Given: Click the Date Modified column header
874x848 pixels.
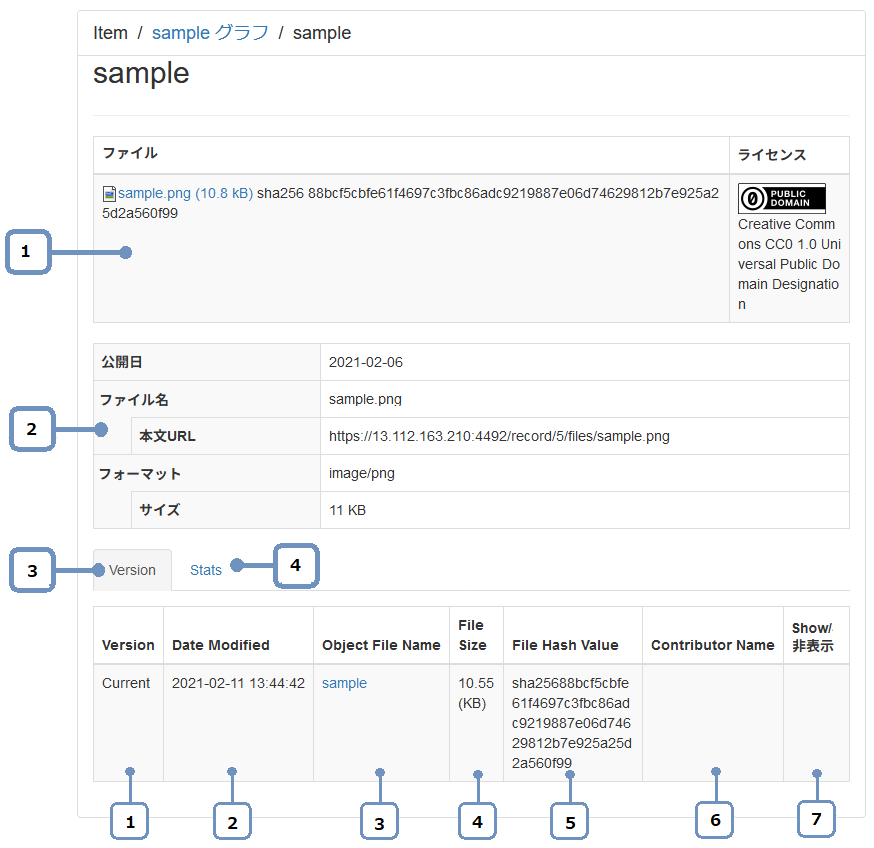Looking at the screenshot, I should point(220,645).
